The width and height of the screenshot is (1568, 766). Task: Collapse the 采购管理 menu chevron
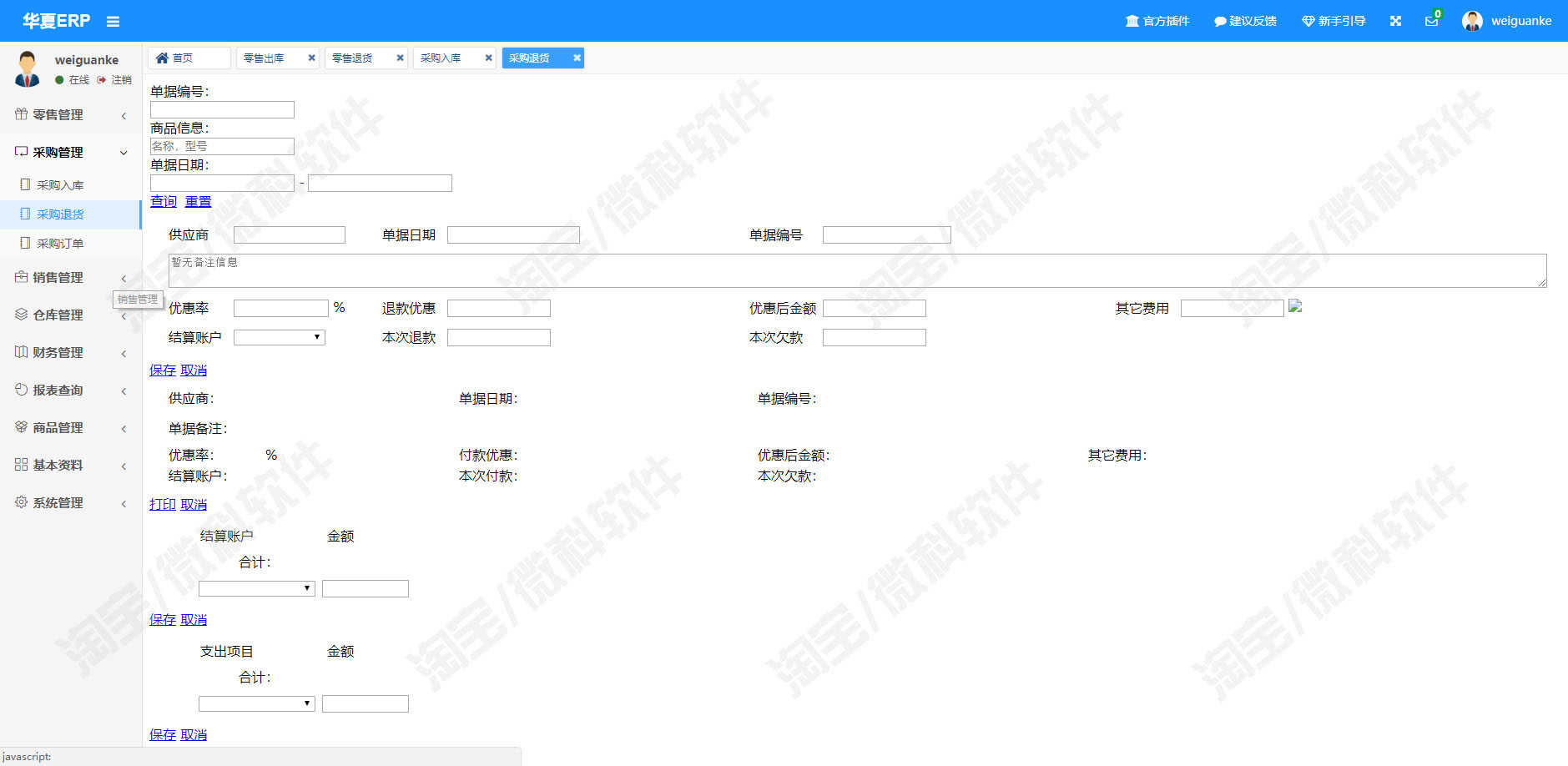coord(124,153)
